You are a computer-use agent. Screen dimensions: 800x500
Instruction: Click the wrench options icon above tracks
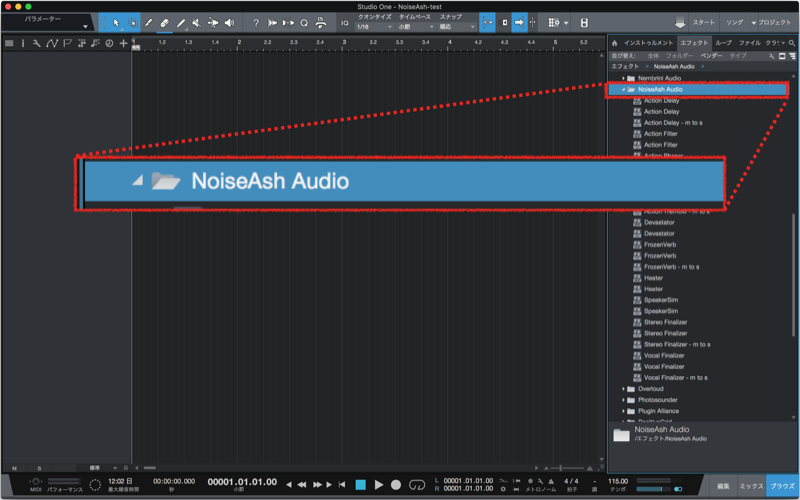[37, 43]
